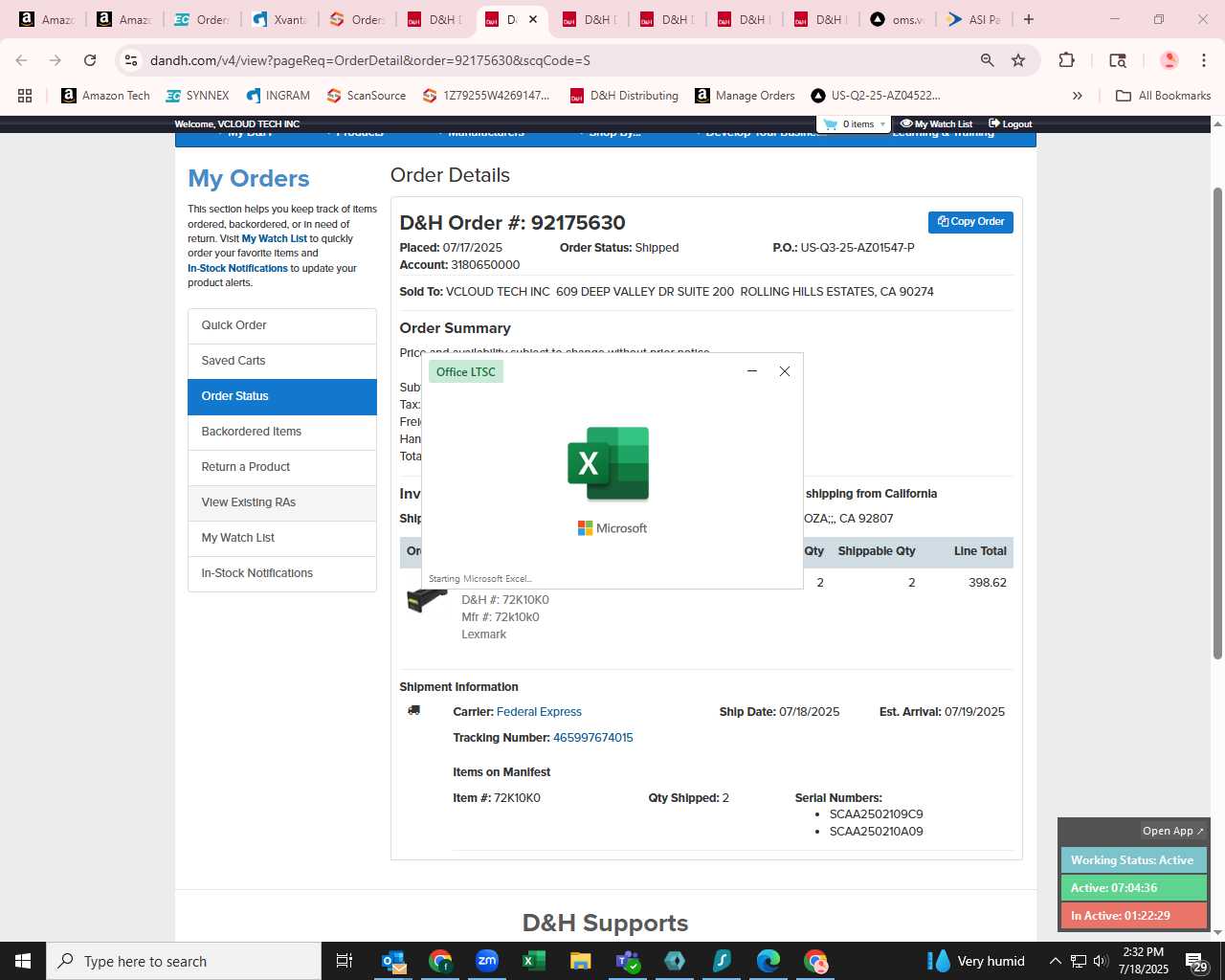This screenshot has width=1225, height=980.
Task: Open Saved Carts in sidebar
Action: (282, 361)
